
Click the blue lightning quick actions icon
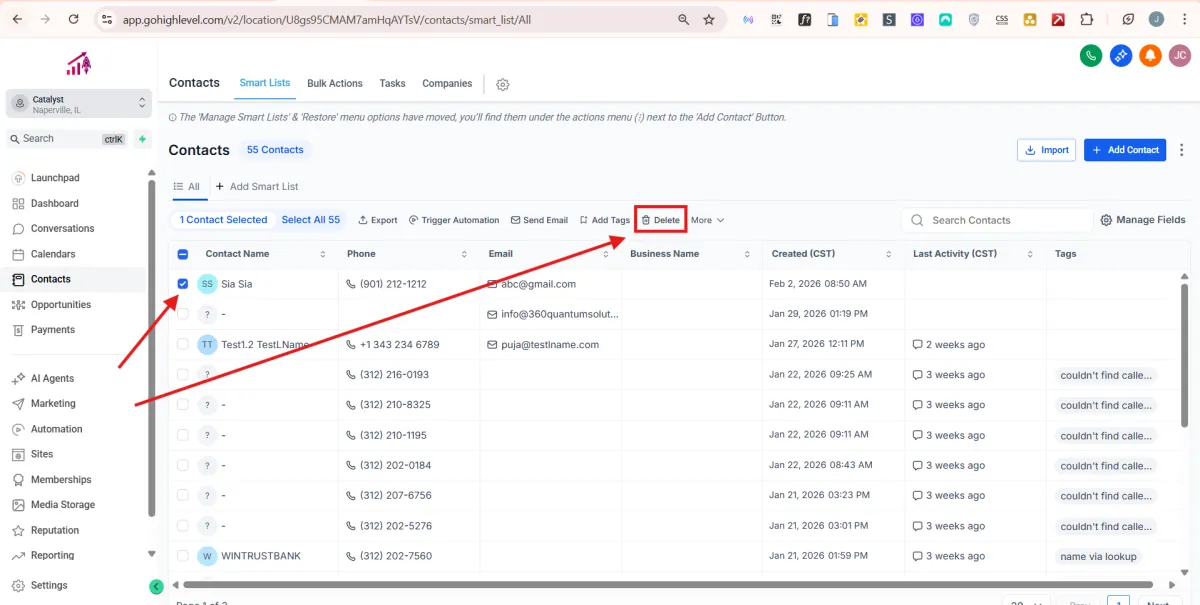point(1121,56)
